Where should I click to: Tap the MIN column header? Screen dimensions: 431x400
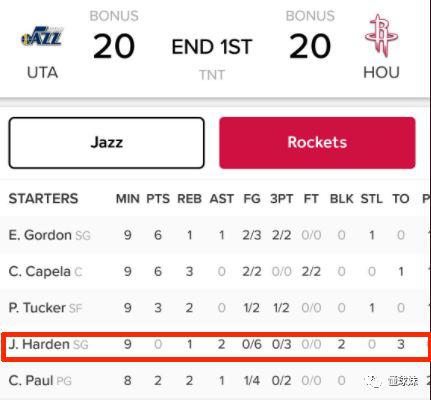(x=128, y=199)
